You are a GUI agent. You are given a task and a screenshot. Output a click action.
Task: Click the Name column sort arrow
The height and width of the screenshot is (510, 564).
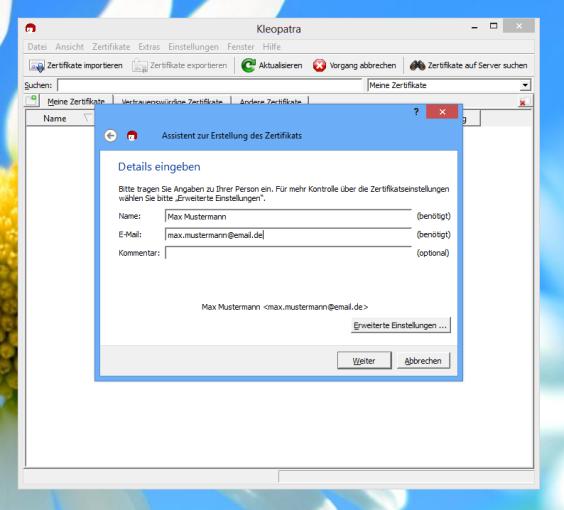[87, 118]
